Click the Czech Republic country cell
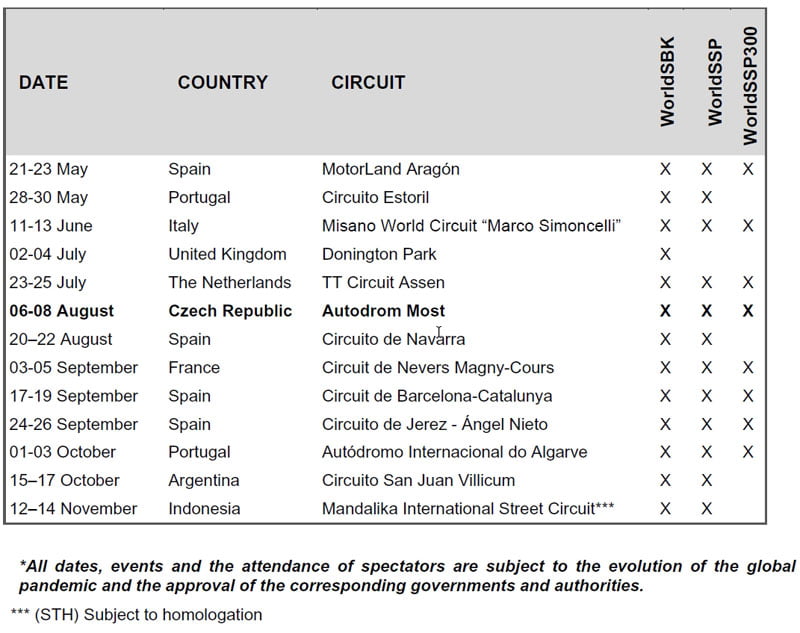The image size is (800, 633). coord(230,311)
